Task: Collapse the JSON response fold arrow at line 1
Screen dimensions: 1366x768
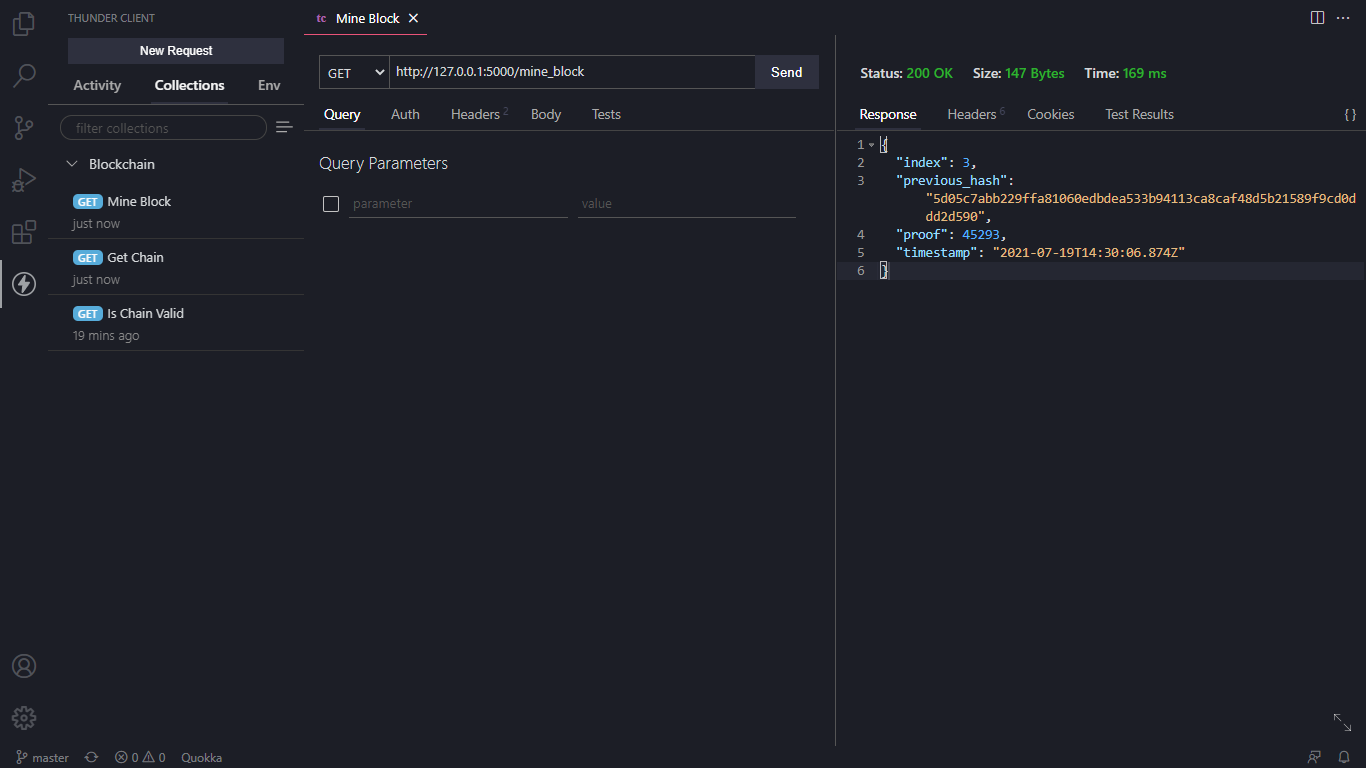Action: pos(871,145)
